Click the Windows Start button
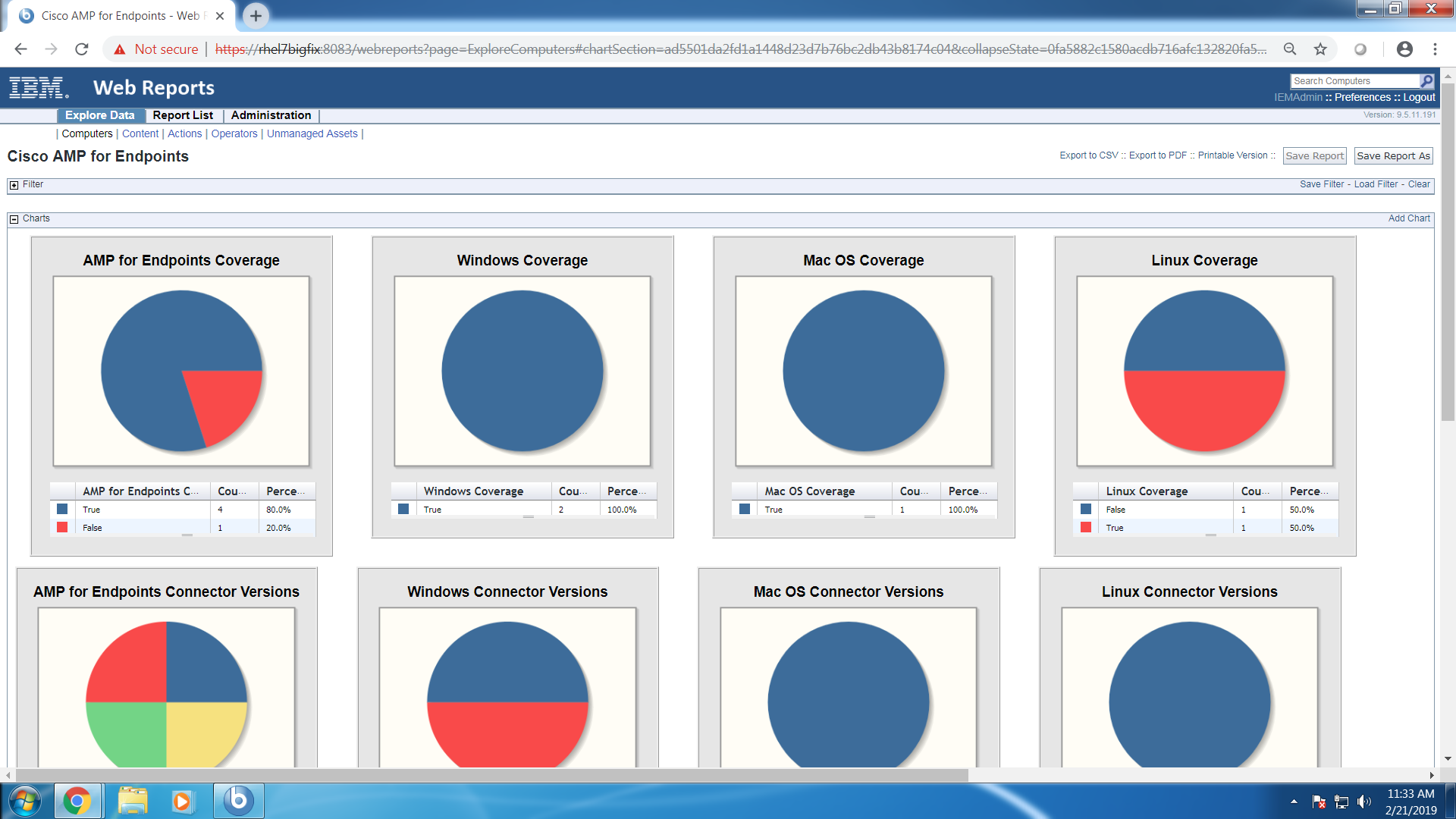The image size is (1456, 819). point(26,800)
